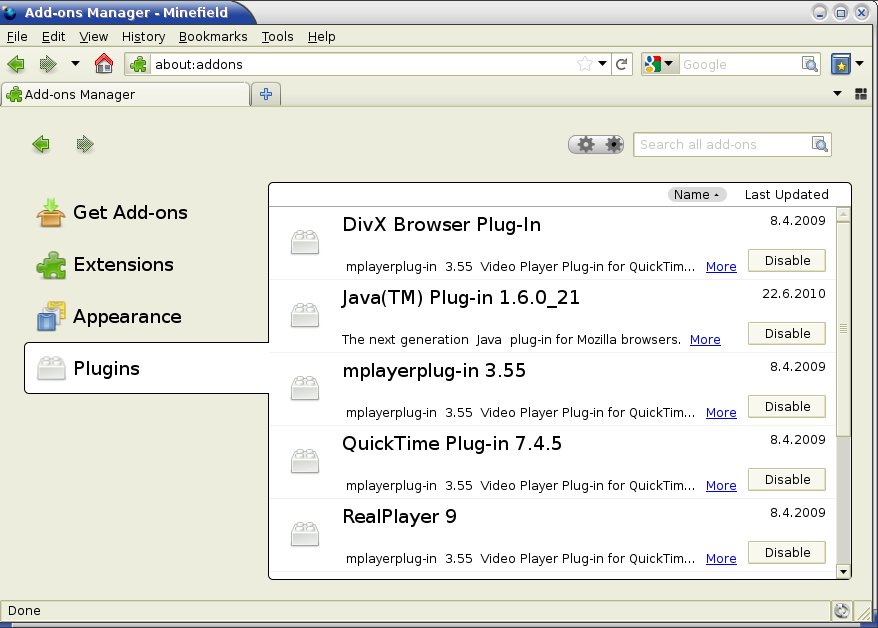Sort plugins by Name
The image size is (878, 628).
[697, 194]
